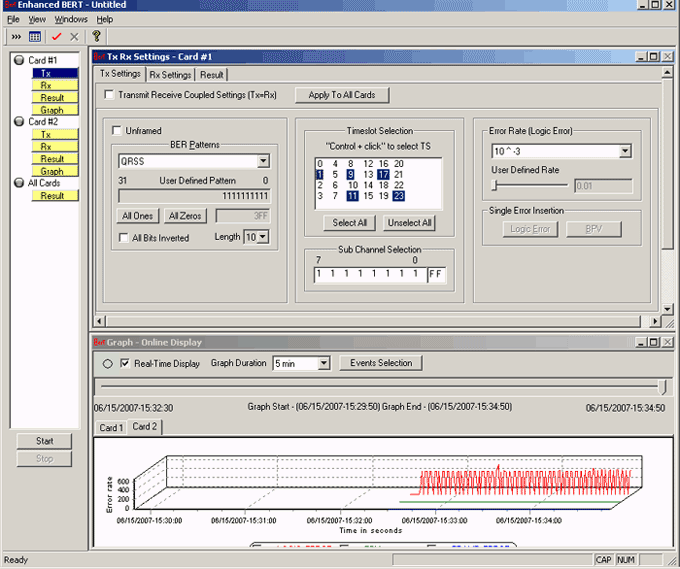
Task: Open the View menu
Action: tap(37, 20)
